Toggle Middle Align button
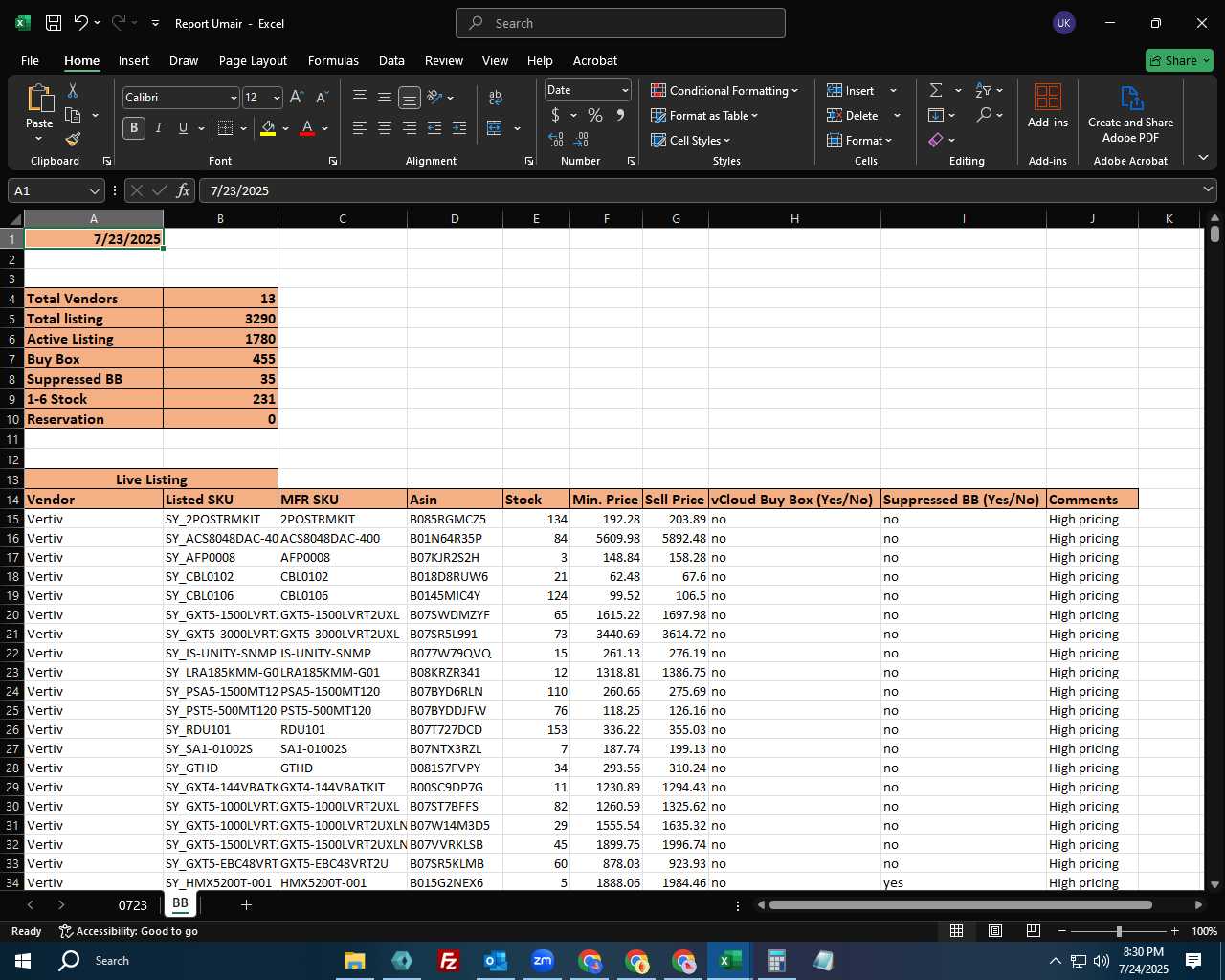 point(385,97)
